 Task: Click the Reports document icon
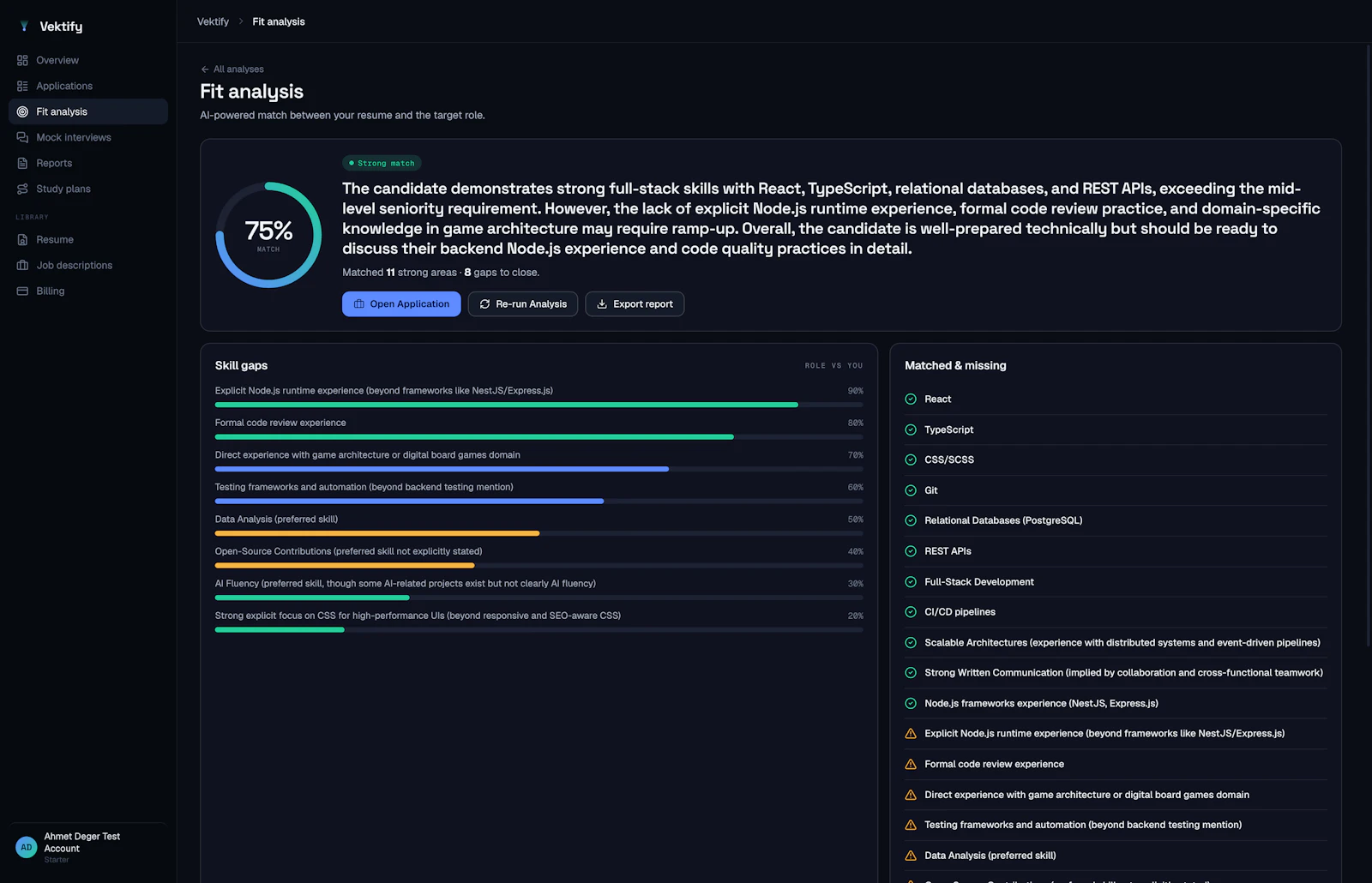22,163
